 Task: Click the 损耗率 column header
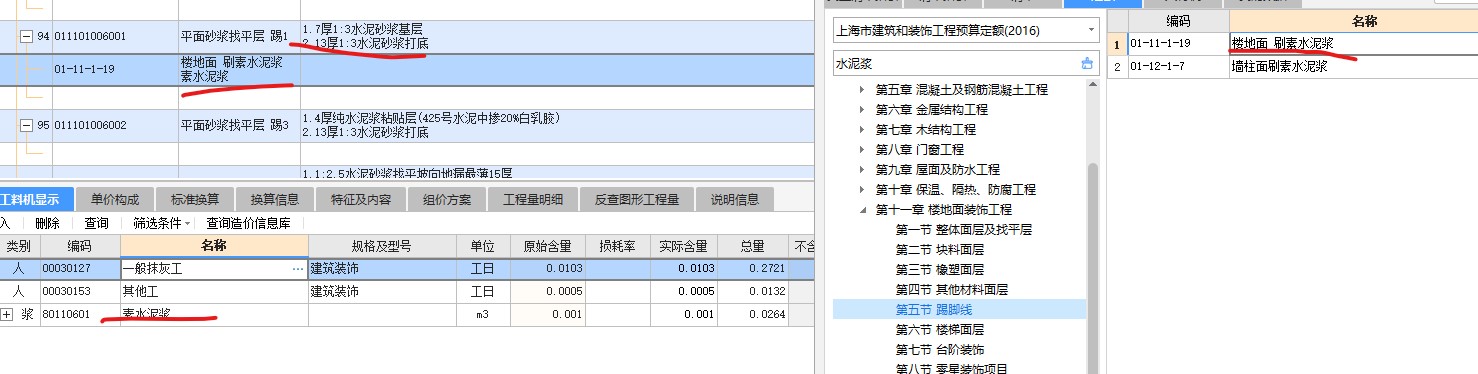pyautogui.click(x=618, y=246)
